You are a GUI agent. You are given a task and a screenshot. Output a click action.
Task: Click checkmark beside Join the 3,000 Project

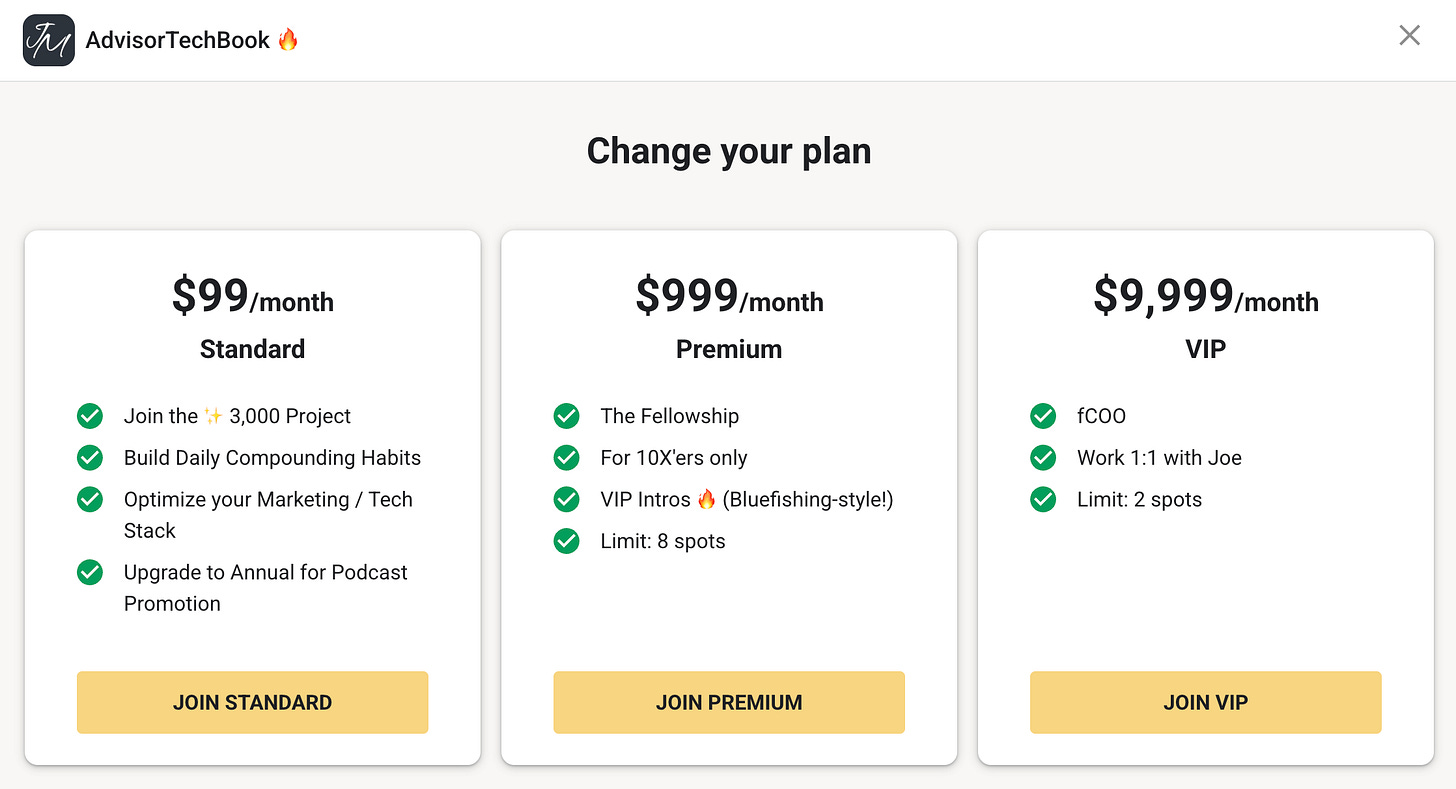(x=90, y=415)
